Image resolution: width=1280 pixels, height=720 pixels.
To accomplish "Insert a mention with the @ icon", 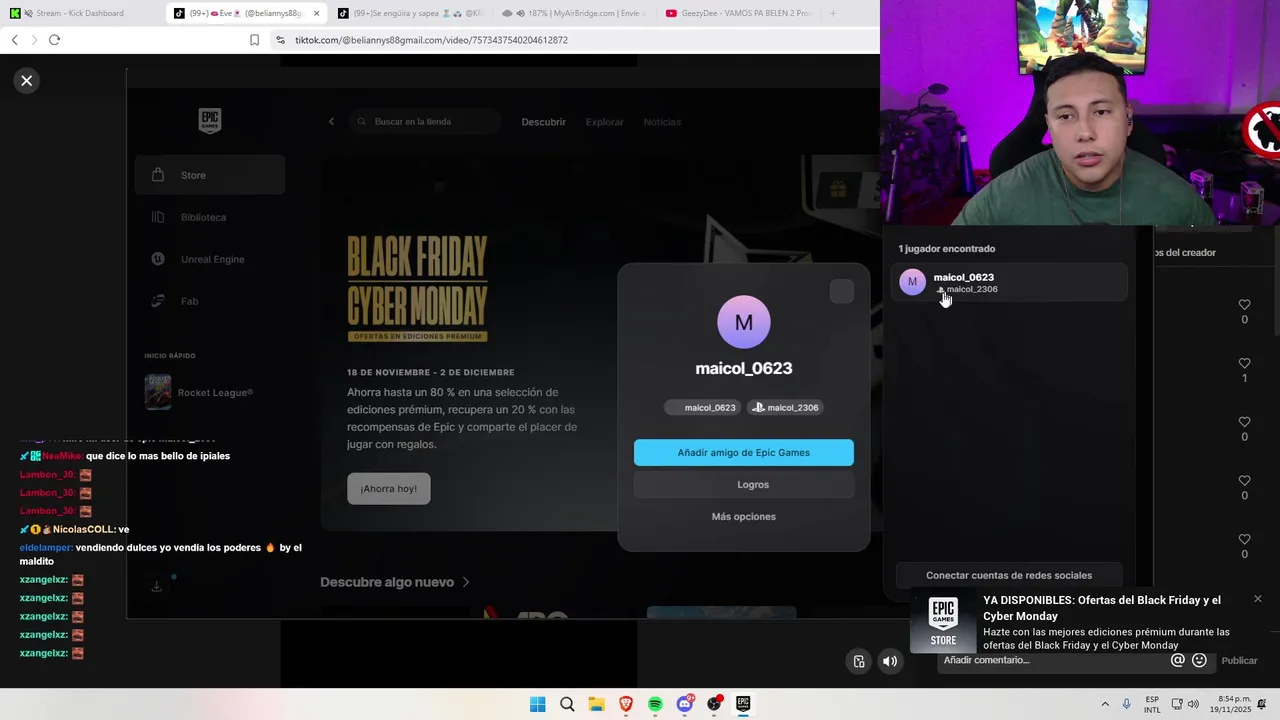I will tap(1177, 660).
